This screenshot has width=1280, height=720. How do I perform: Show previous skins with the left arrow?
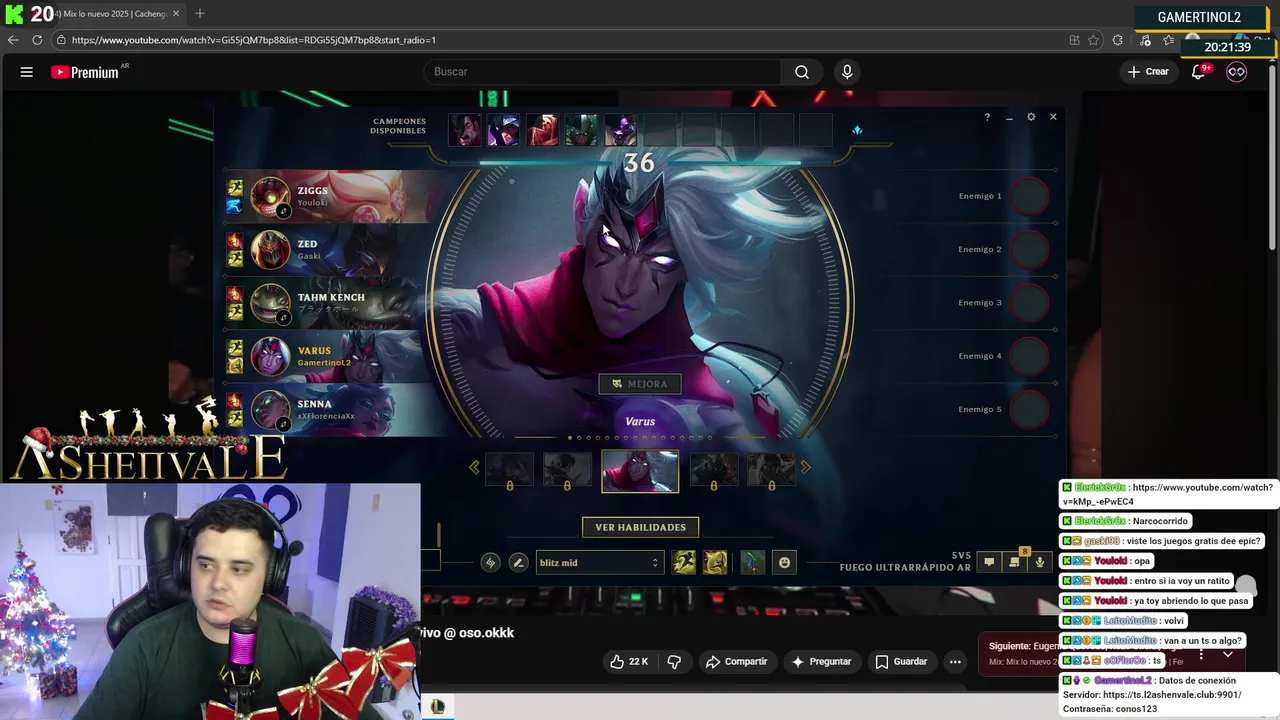474,467
